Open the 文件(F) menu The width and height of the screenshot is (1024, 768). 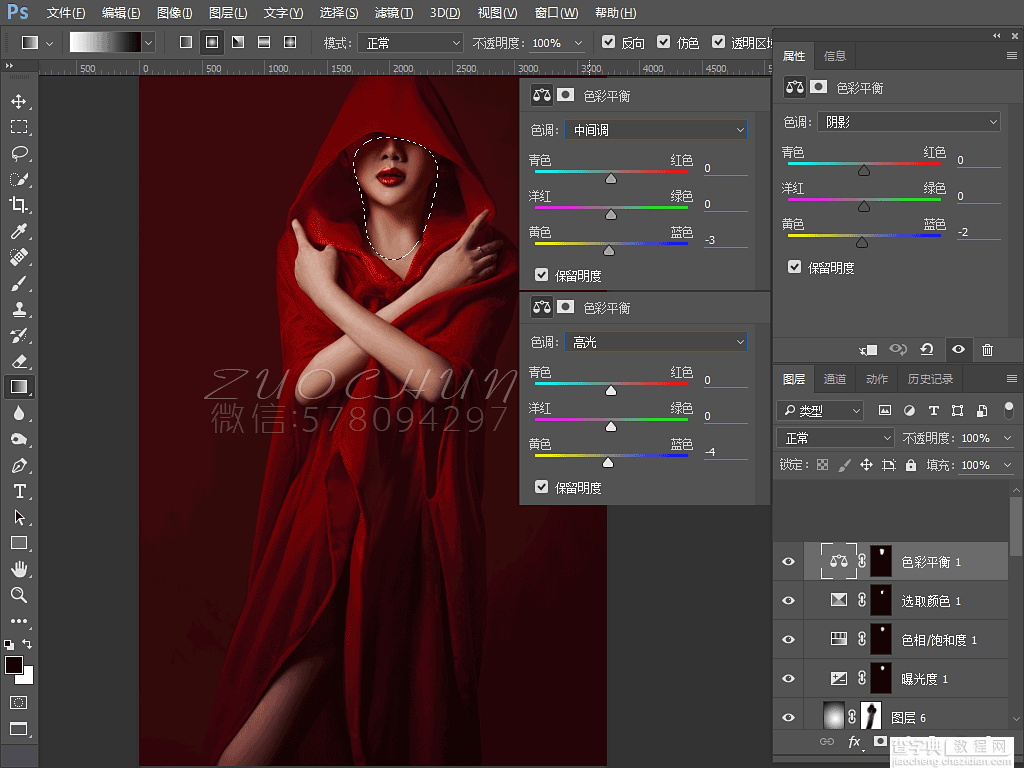pyautogui.click(x=66, y=13)
